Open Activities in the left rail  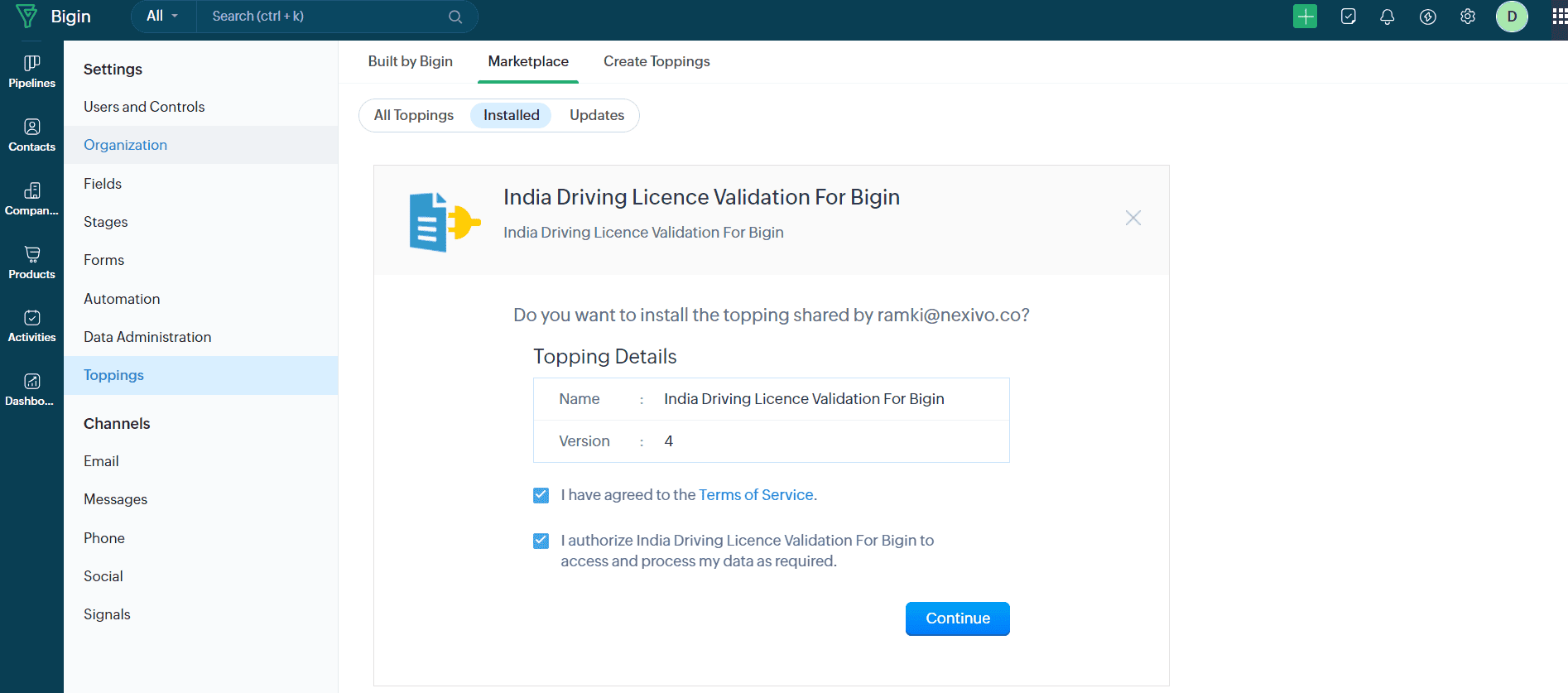31,326
